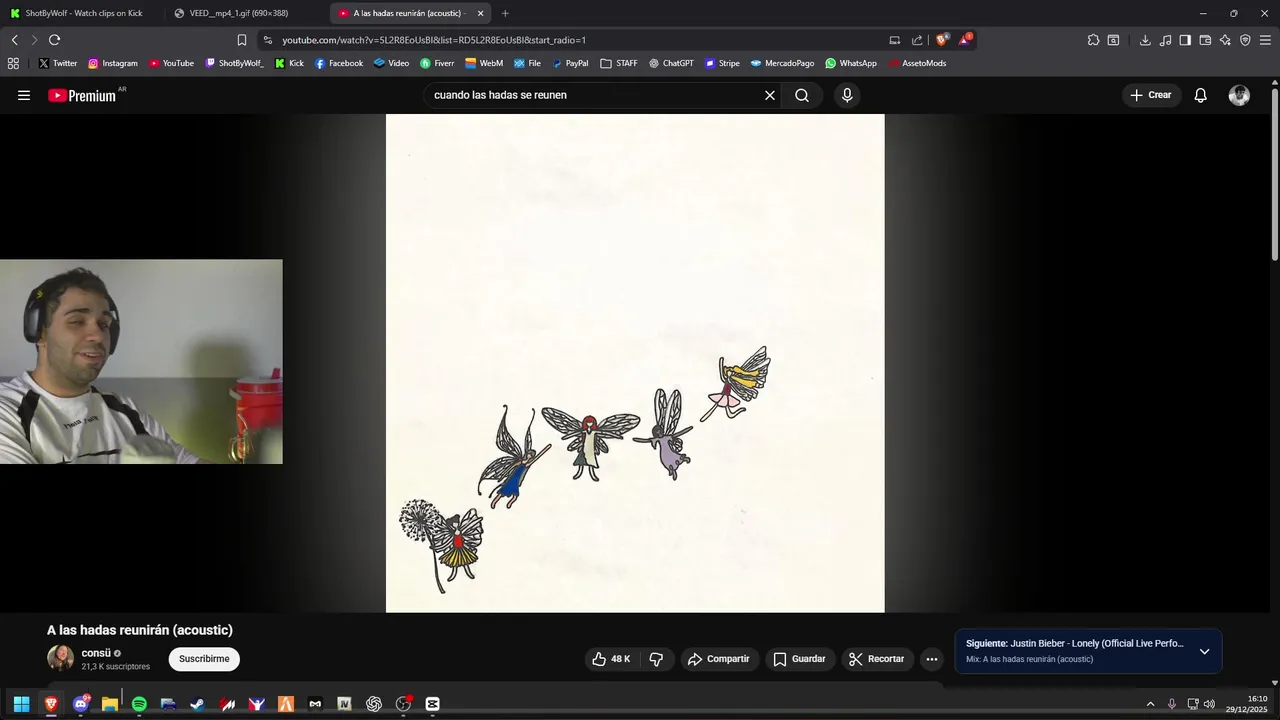Open the Brave Wallet icon
The image size is (1280, 720).
(1205, 40)
